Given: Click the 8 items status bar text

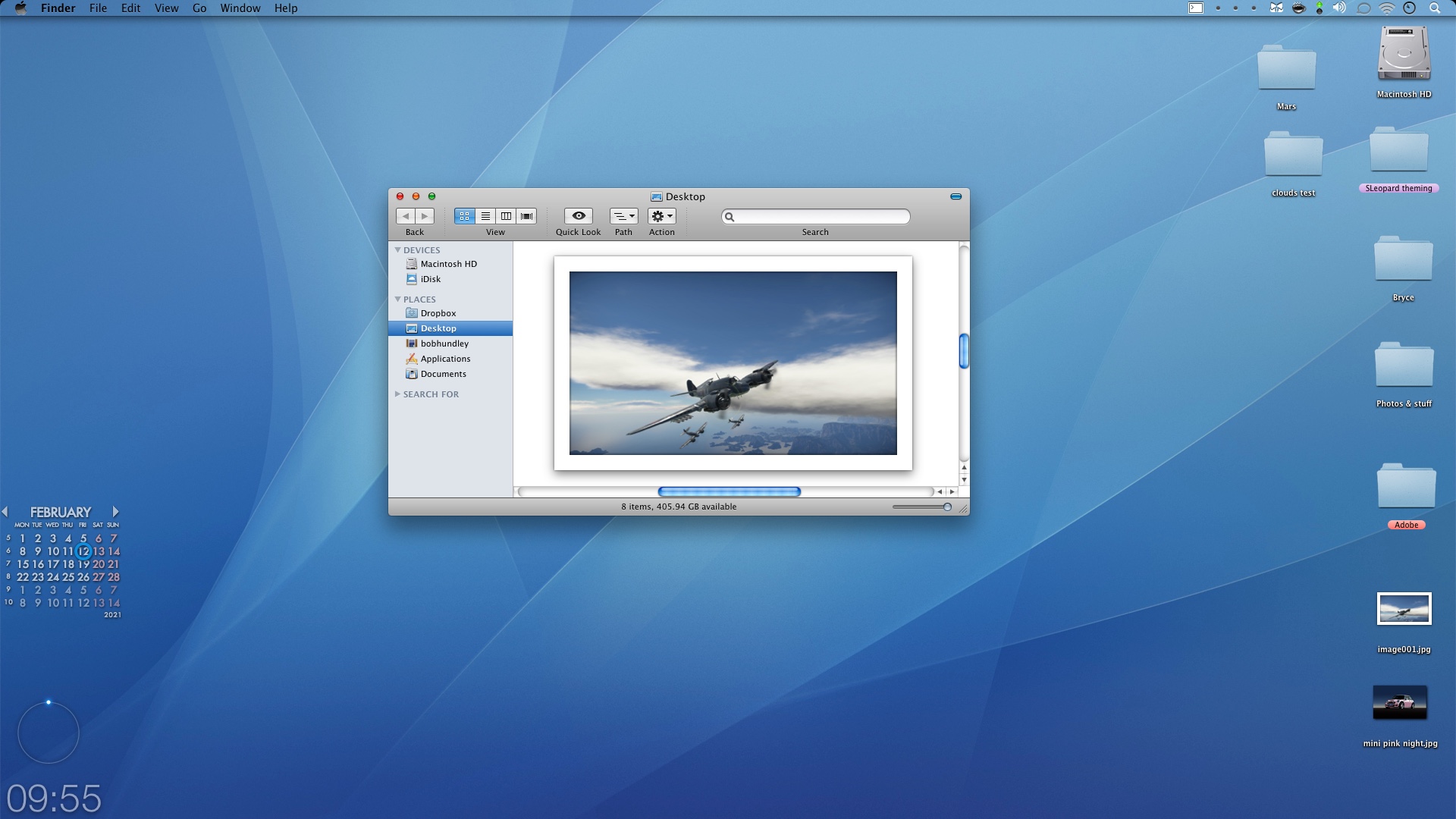Looking at the screenshot, I should tap(679, 507).
